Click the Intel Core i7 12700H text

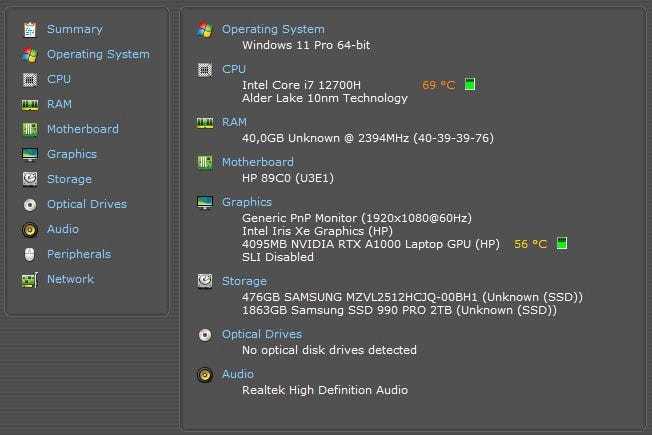(x=301, y=85)
